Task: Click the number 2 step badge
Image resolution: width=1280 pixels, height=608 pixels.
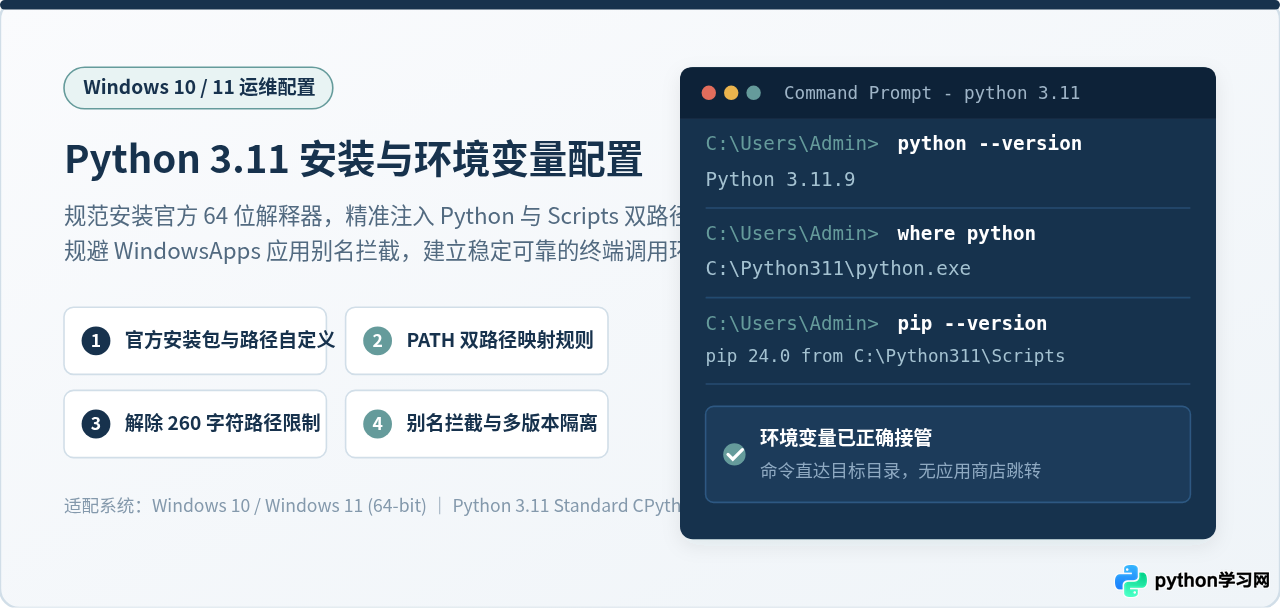Action: 377,341
